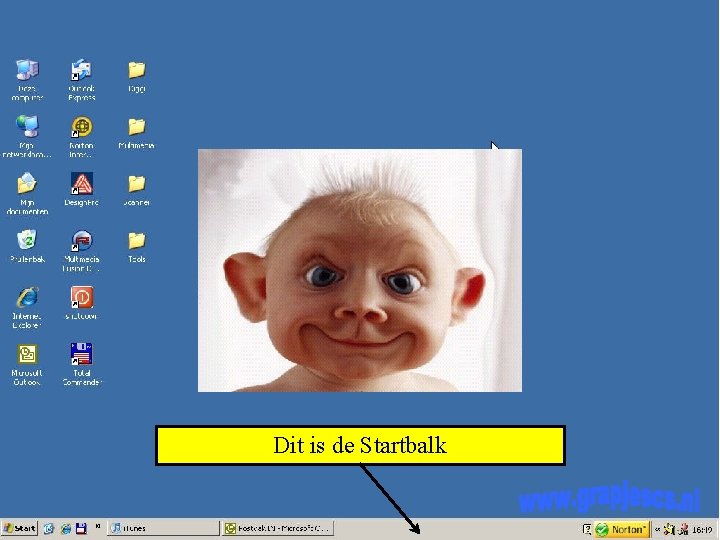The height and width of the screenshot is (540, 720).
Task: Open the Tools folder
Action: pyautogui.click(x=136, y=247)
